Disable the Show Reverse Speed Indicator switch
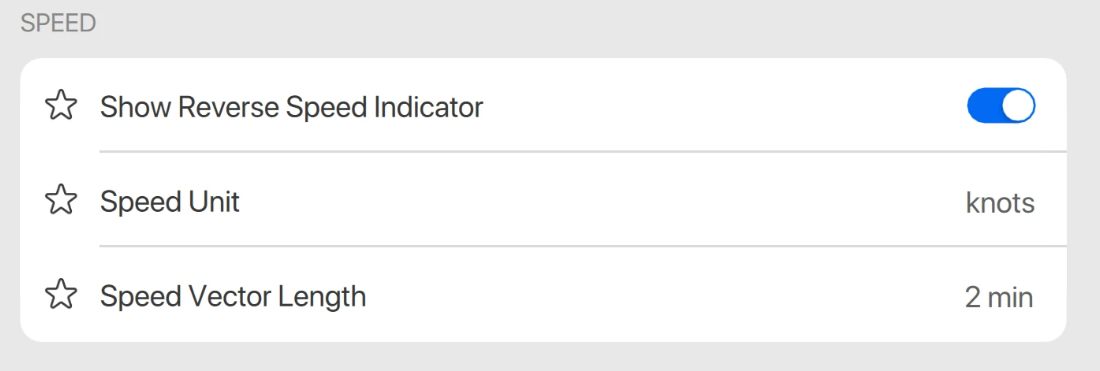This screenshot has height=371, width=1100. click(x=1001, y=106)
